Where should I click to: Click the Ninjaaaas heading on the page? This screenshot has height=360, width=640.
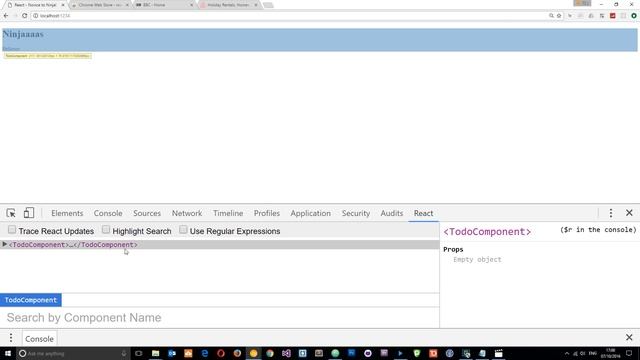click(x=23, y=34)
